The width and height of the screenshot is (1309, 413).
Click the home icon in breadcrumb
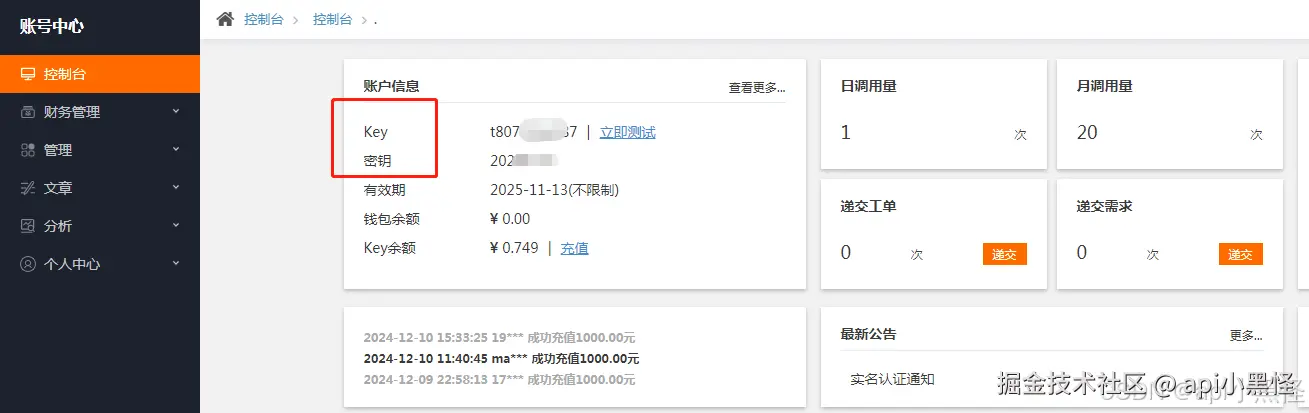[x=225, y=19]
